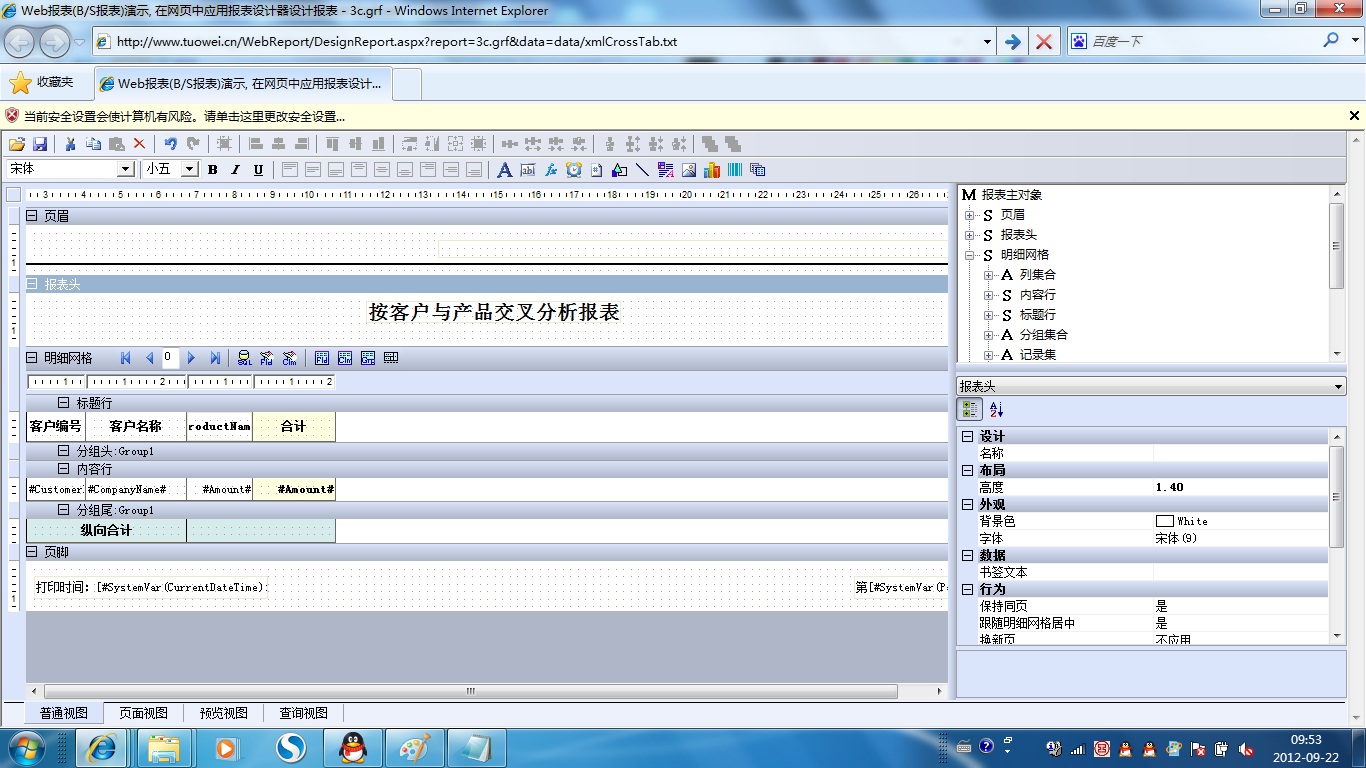Toggle bold formatting button
Screen dimensions: 1366x768
point(212,170)
